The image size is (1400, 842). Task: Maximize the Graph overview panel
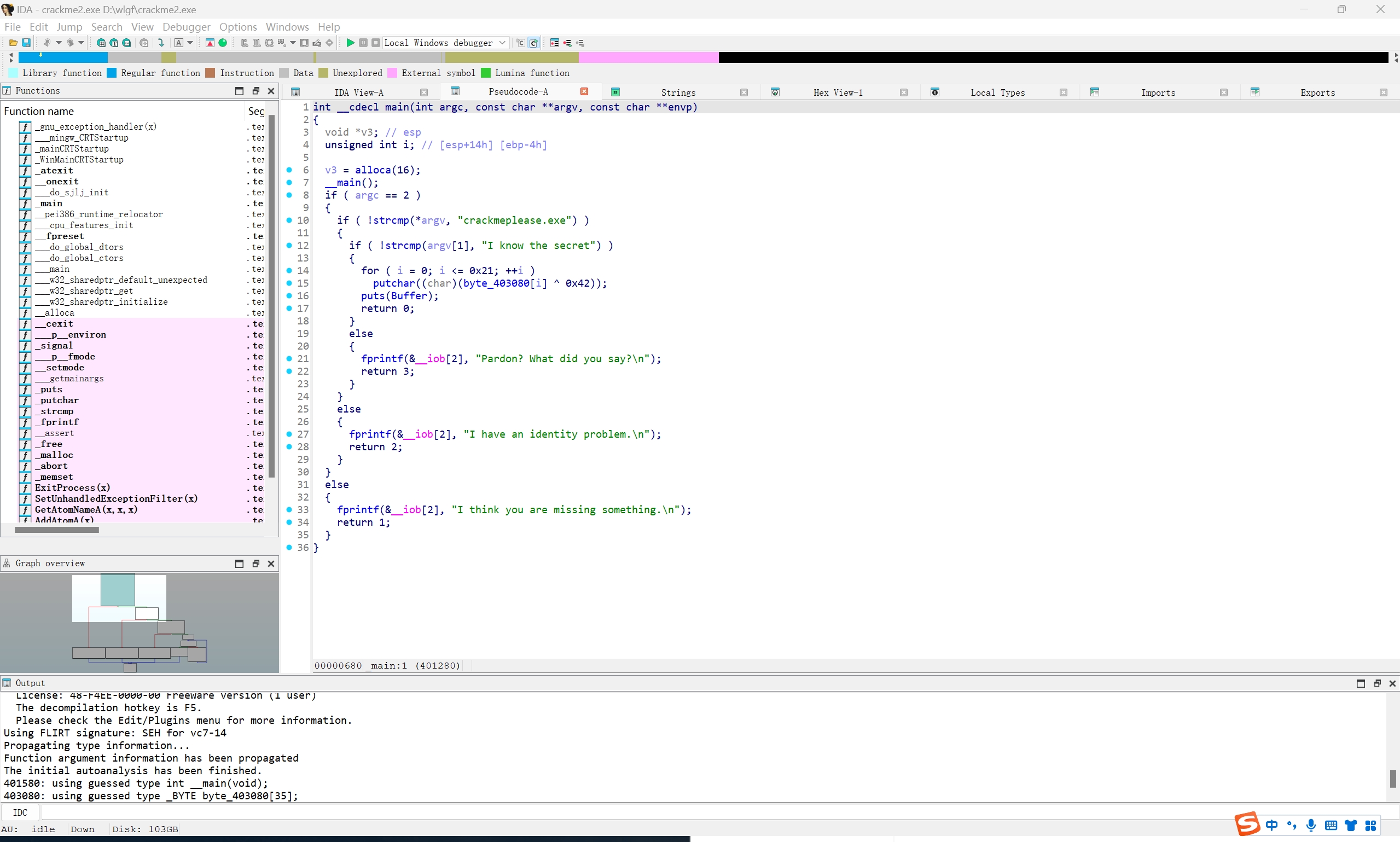point(240,564)
